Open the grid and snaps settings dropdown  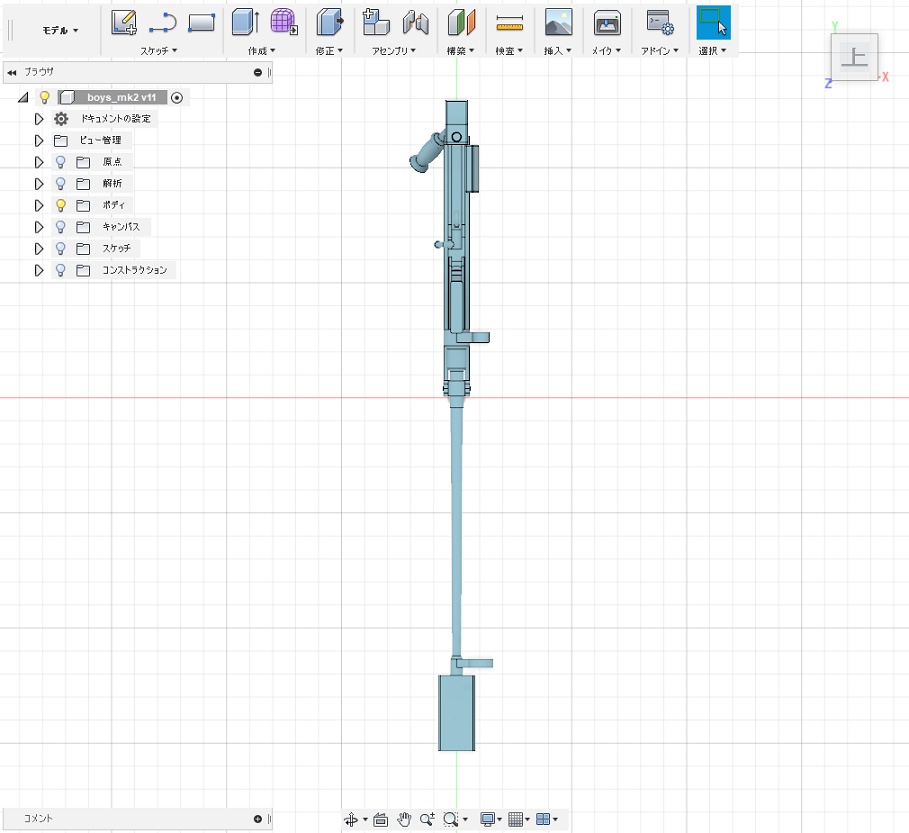[518, 819]
